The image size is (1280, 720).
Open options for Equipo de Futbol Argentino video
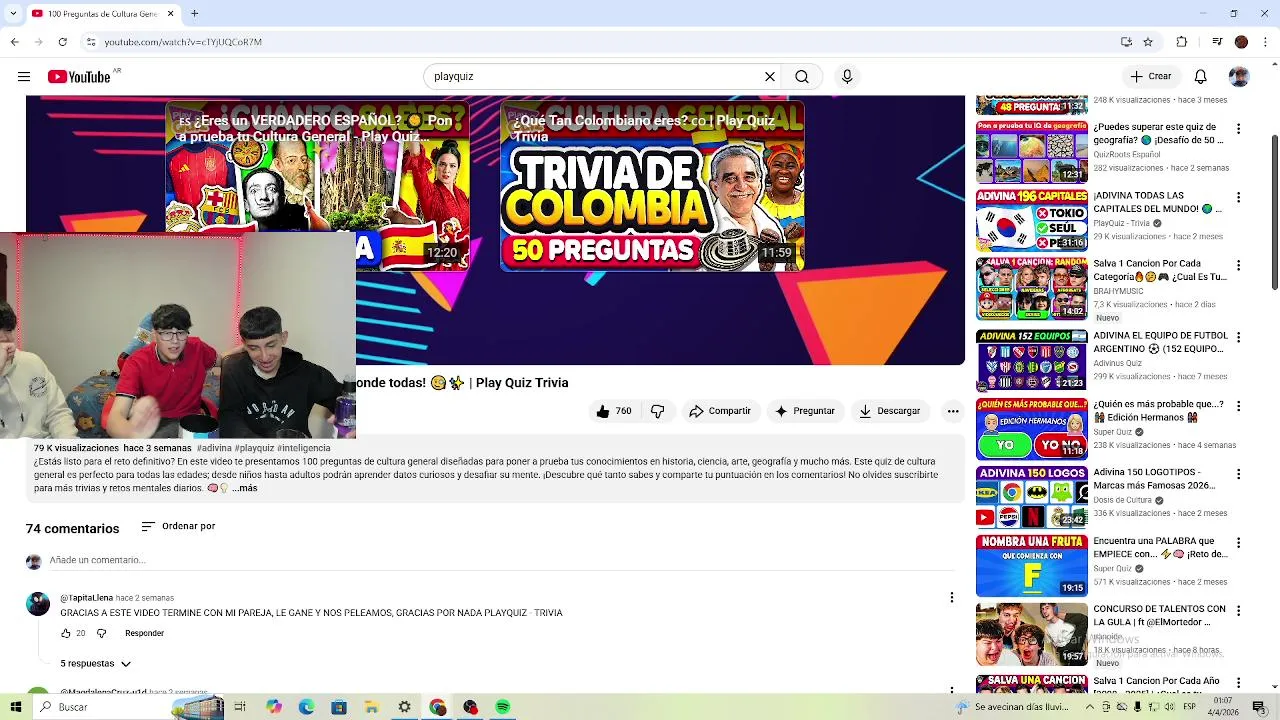click(x=1238, y=337)
